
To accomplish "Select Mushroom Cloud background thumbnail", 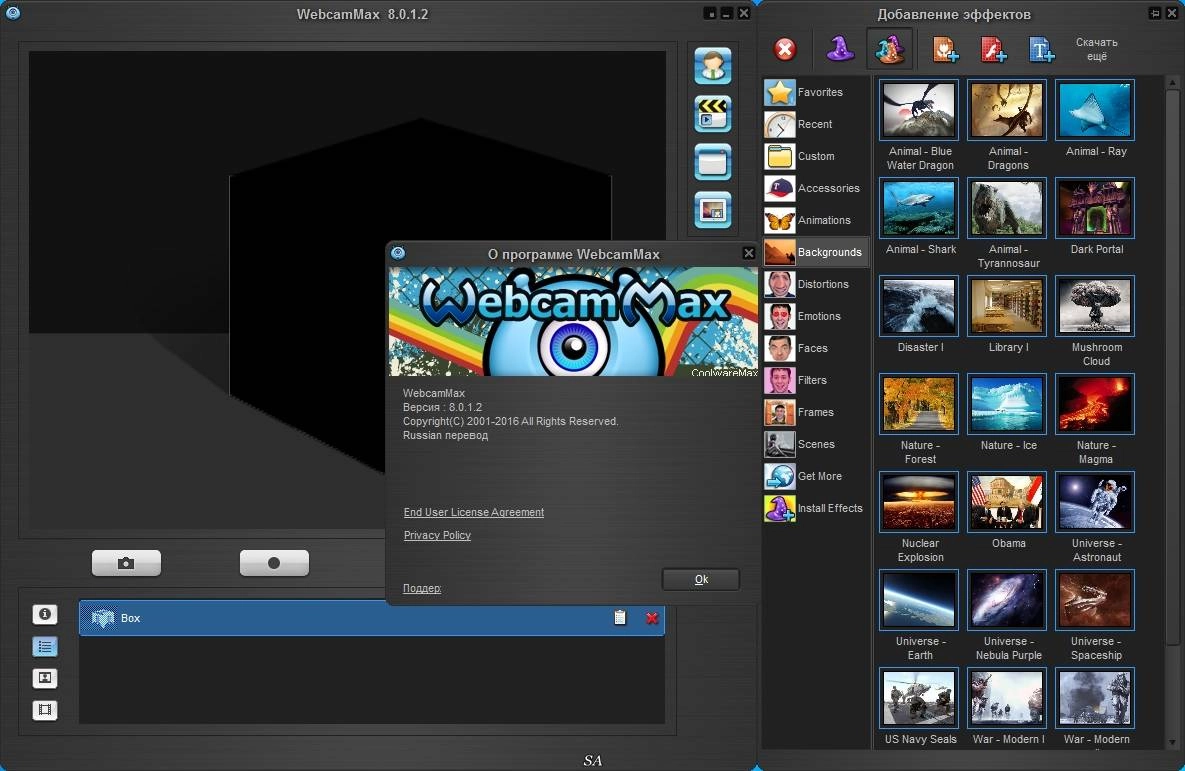I will pyautogui.click(x=1095, y=306).
